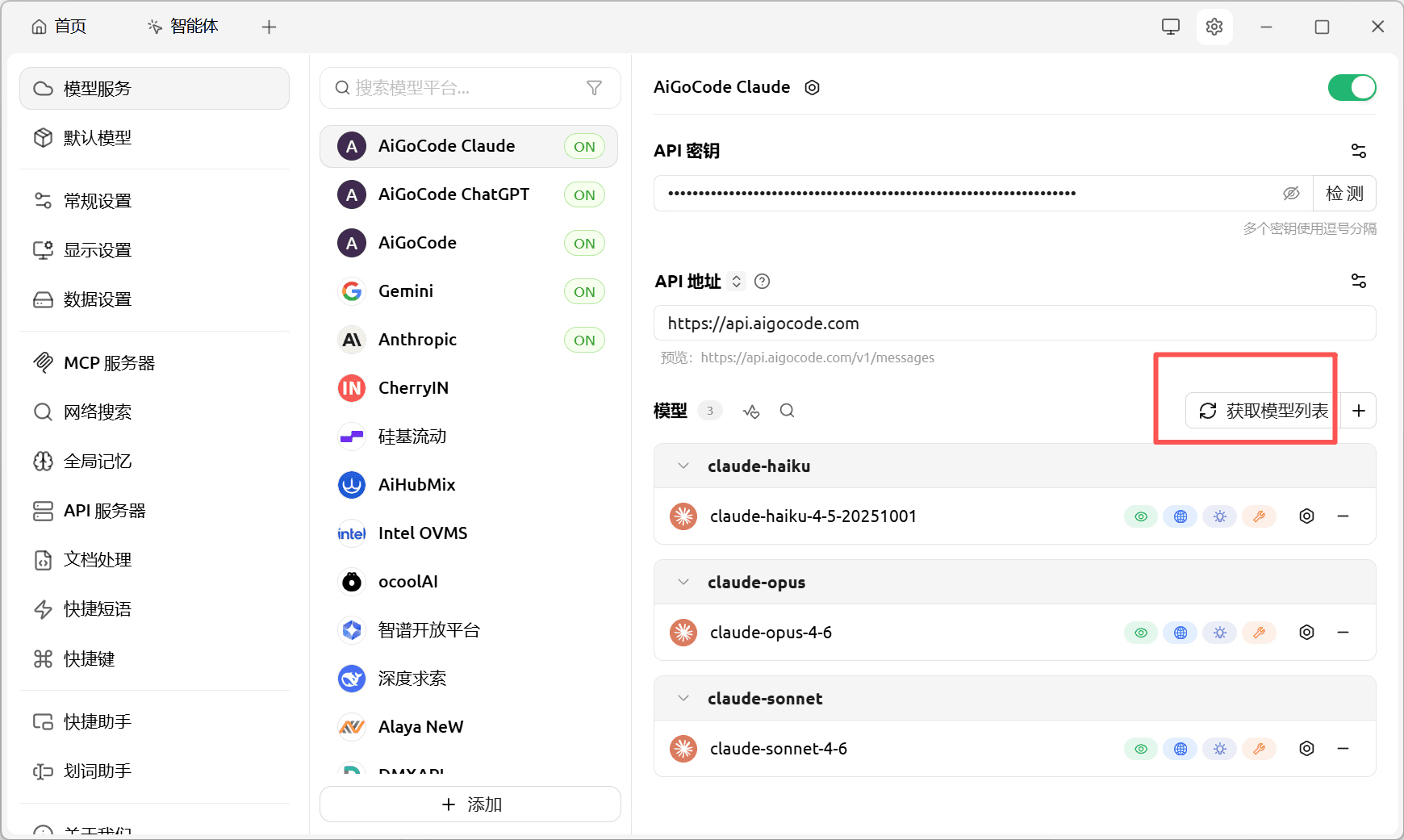1404x840 pixels.
Task: Add a new tab with the plus icon
Action: [270, 27]
